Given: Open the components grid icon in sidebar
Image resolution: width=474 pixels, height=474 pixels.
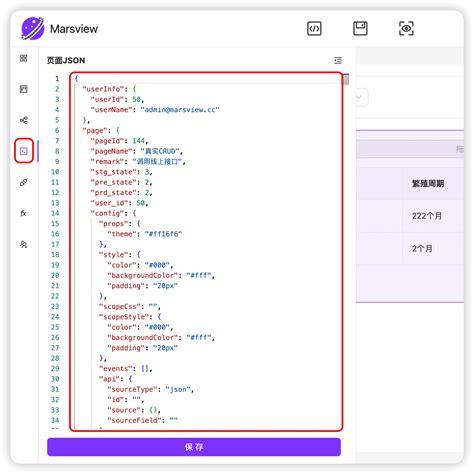Looking at the screenshot, I should (x=23, y=58).
